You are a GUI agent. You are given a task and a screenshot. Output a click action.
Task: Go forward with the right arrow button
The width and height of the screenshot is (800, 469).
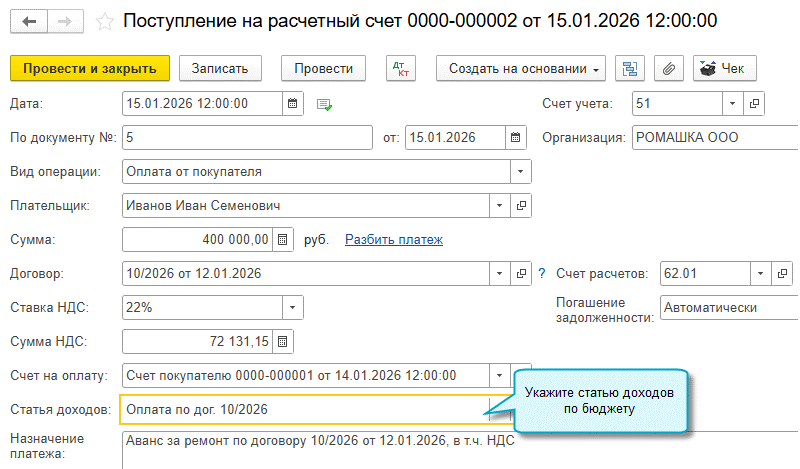[x=65, y=21]
